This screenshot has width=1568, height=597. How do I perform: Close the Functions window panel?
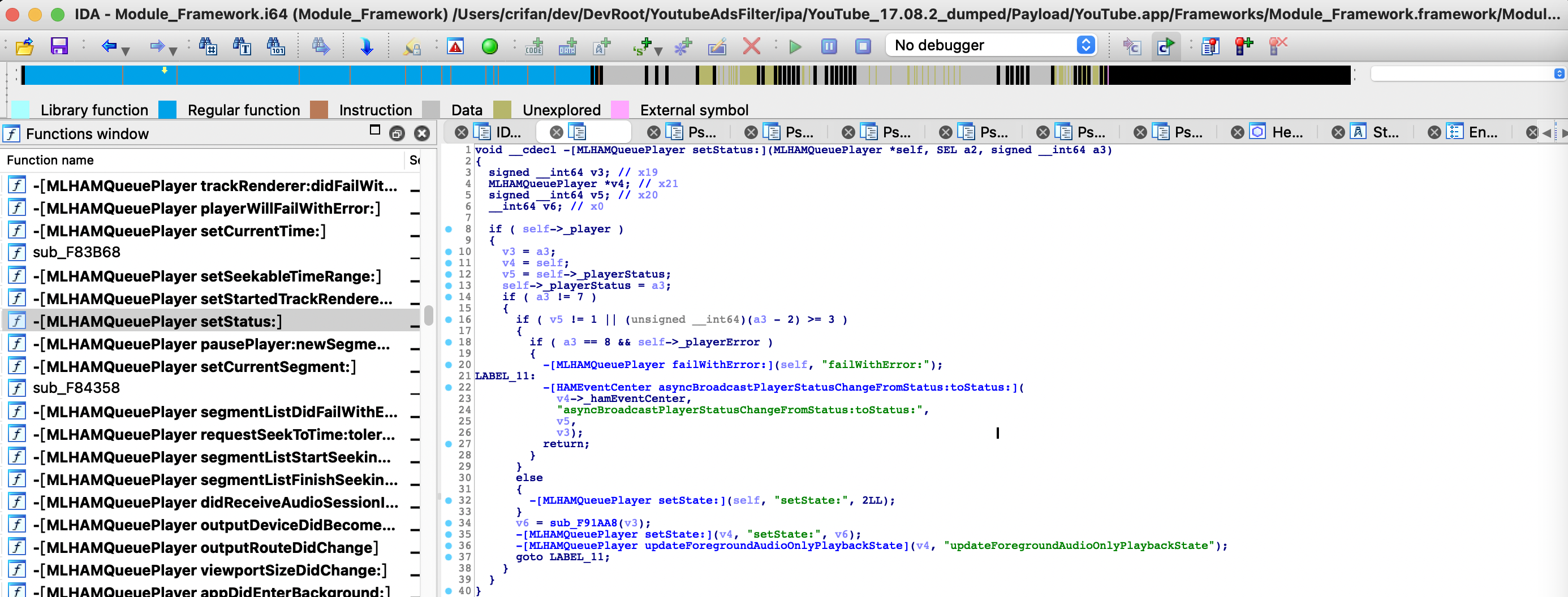point(422,133)
